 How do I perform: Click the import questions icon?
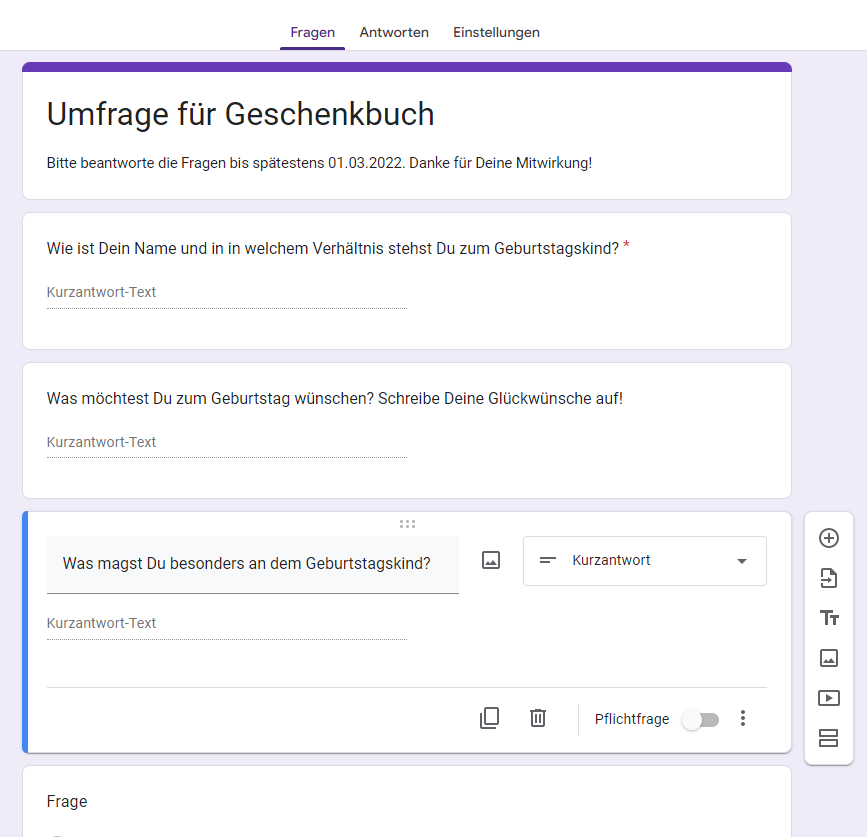tap(829, 578)
